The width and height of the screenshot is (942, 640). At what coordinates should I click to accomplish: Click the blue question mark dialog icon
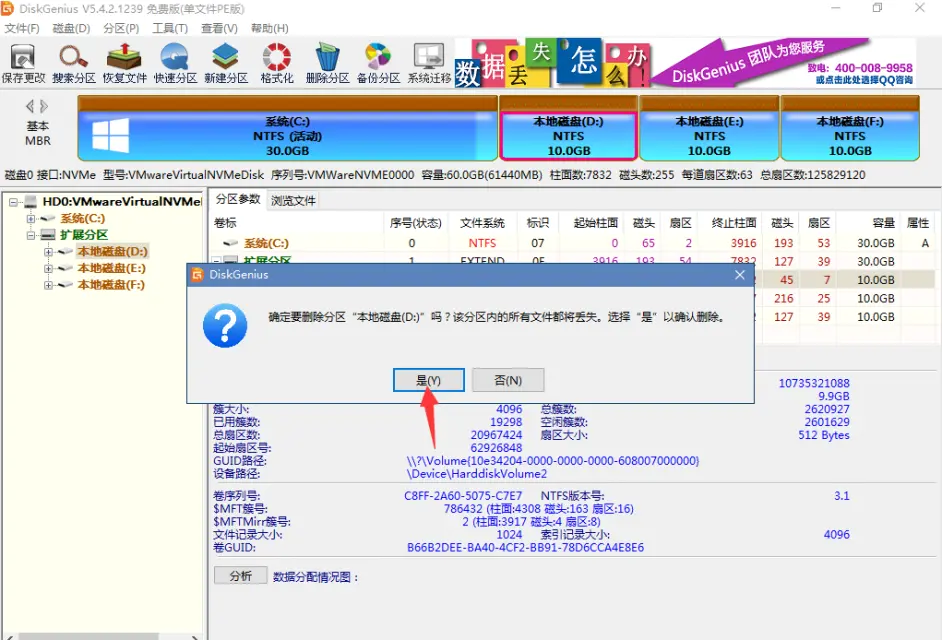tap(225, 325)
